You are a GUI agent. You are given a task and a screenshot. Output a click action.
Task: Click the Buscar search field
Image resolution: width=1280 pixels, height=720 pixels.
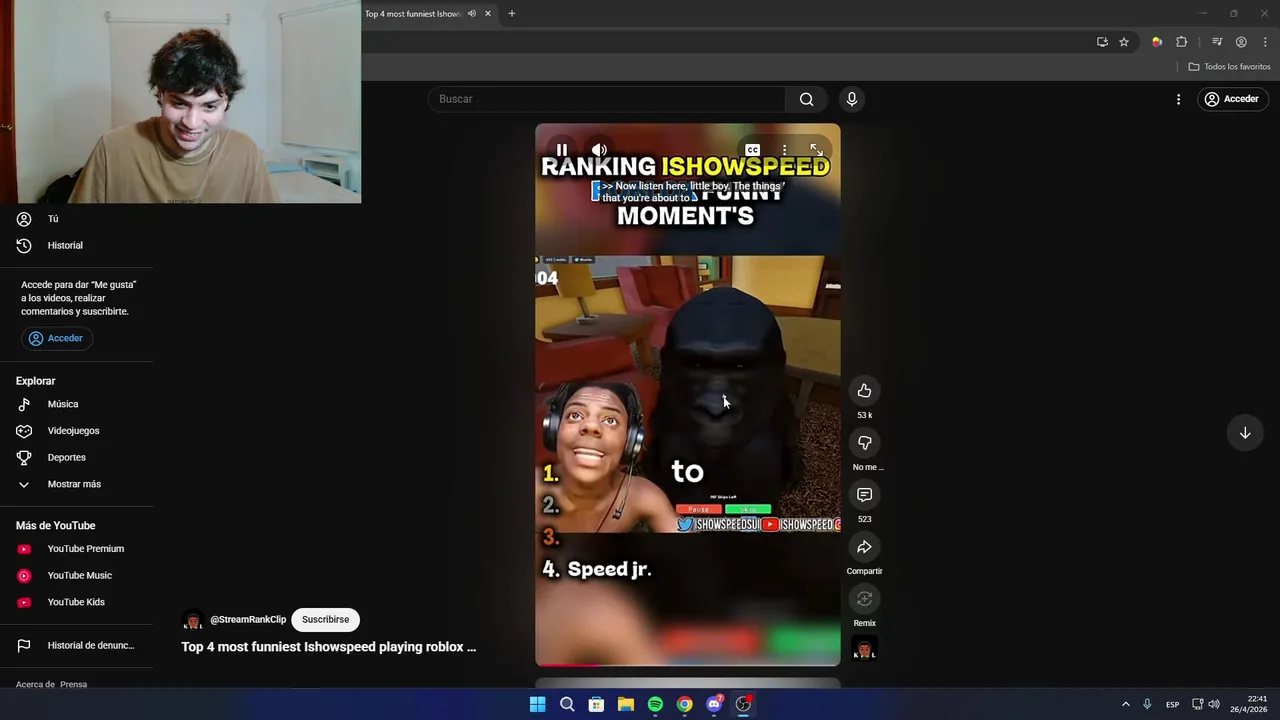click(608, 99)
